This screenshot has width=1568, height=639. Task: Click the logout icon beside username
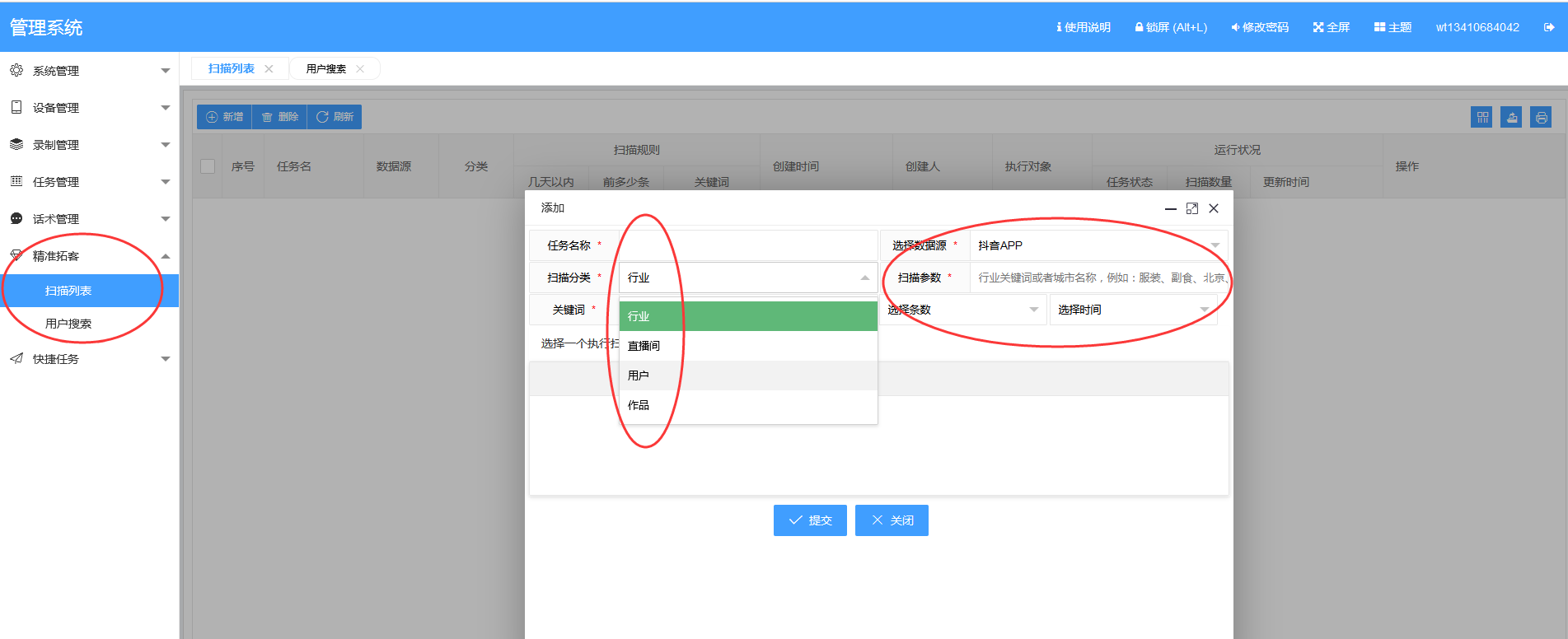(1549, 27)
